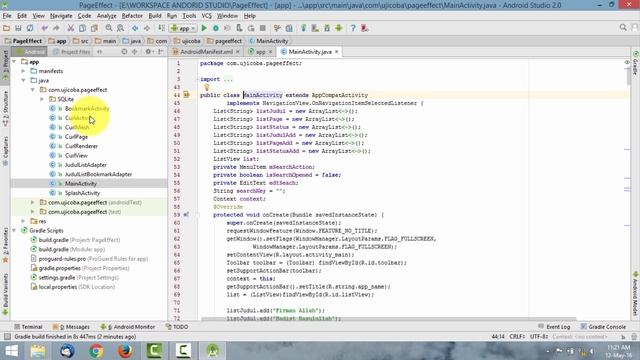Collapse the app root tree node

tap(15, 62)
